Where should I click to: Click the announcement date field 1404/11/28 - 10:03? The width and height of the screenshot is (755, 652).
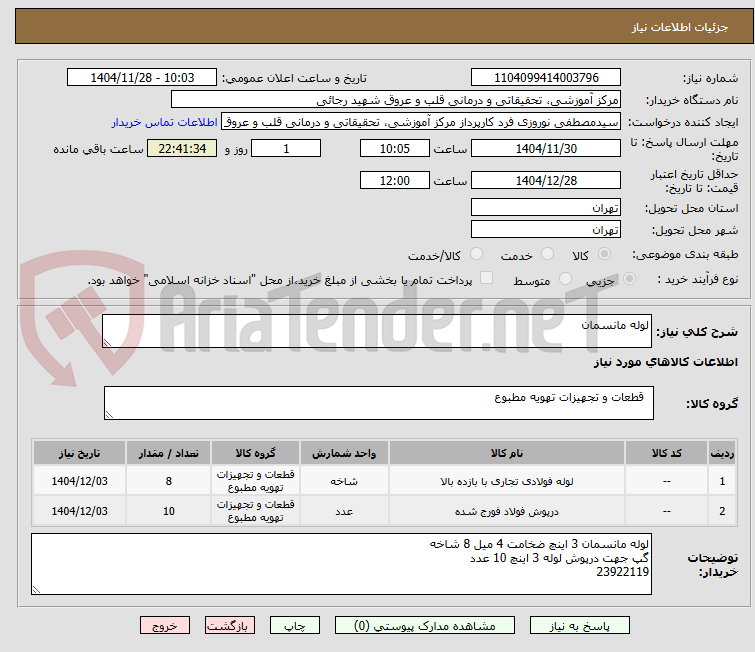(142, 78)
